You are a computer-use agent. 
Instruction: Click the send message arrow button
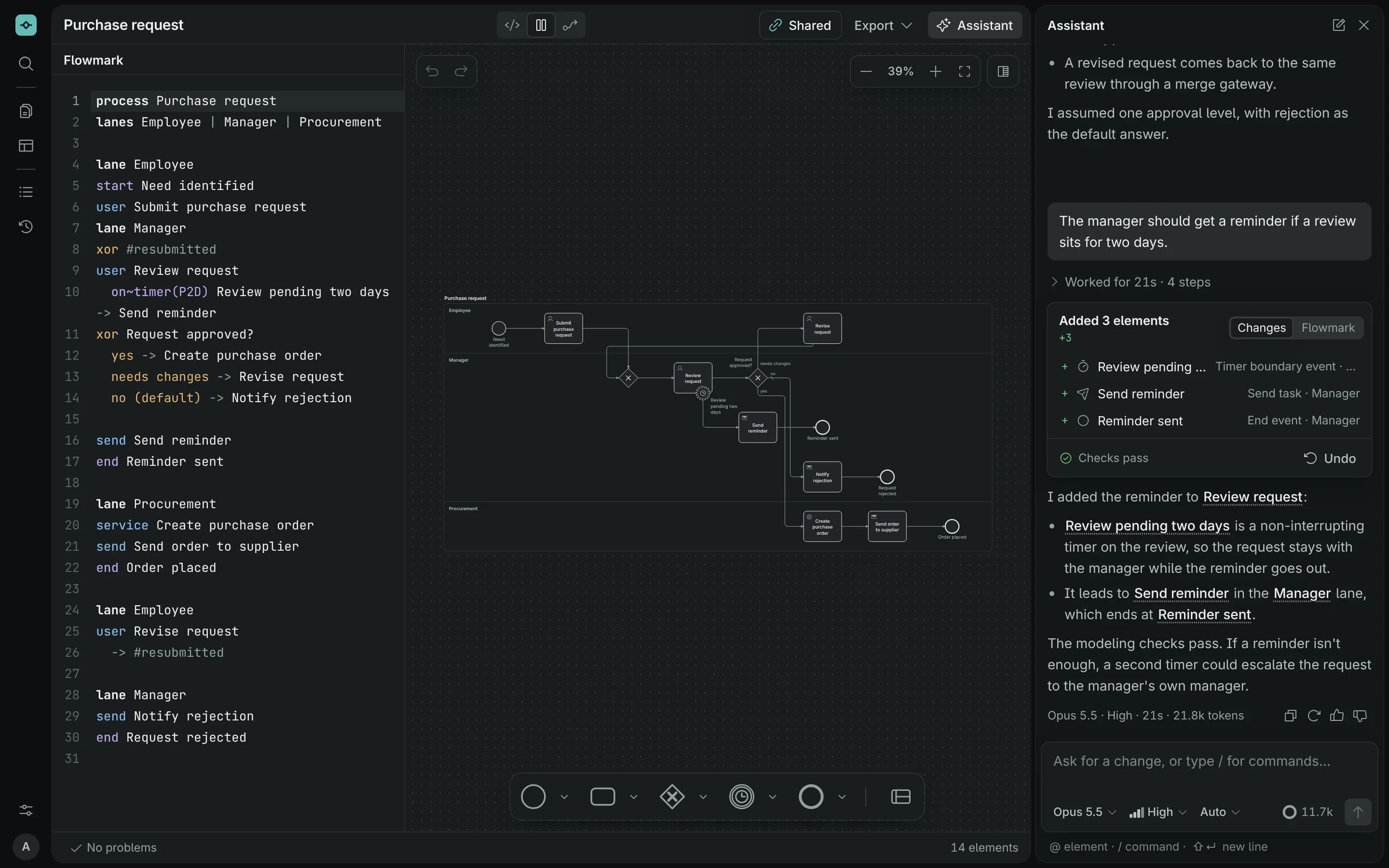[x=1358, y=812]
